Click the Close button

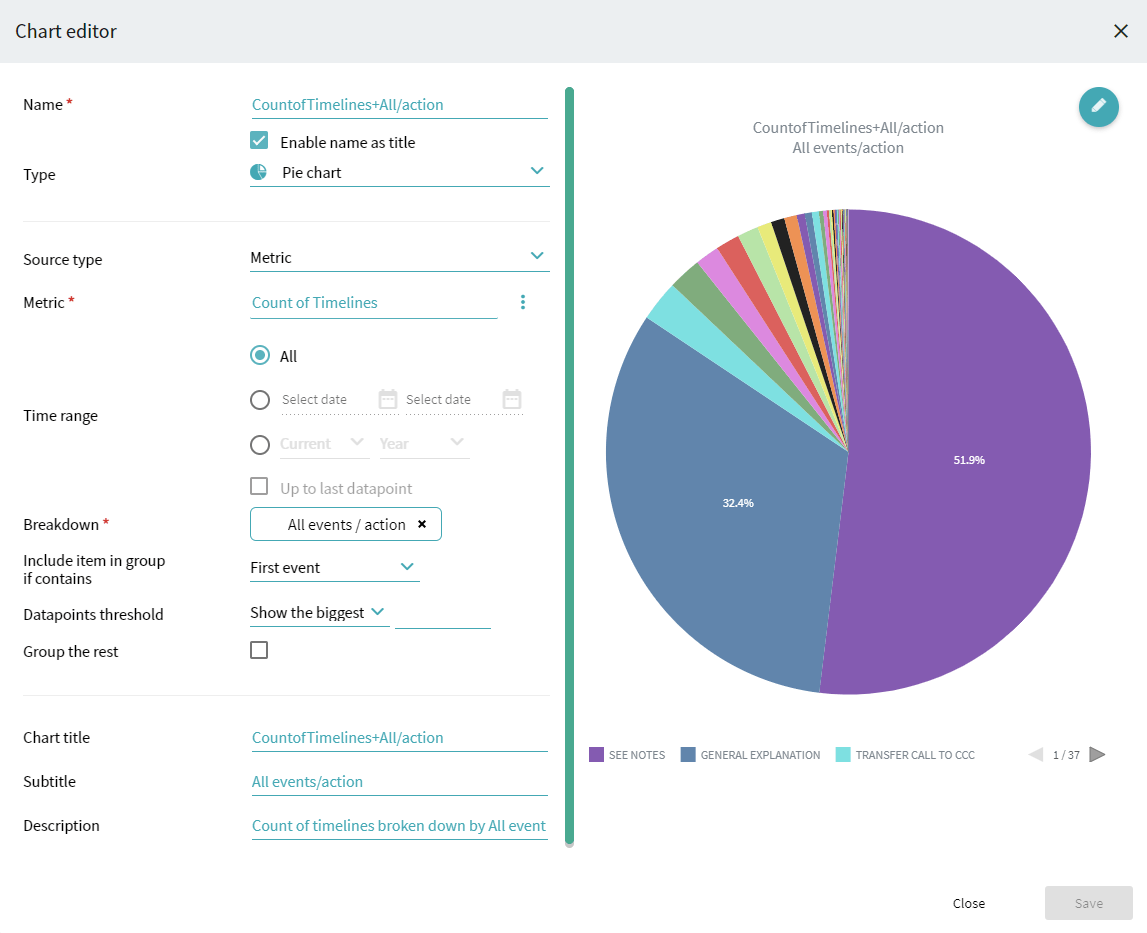pos(969,903)
